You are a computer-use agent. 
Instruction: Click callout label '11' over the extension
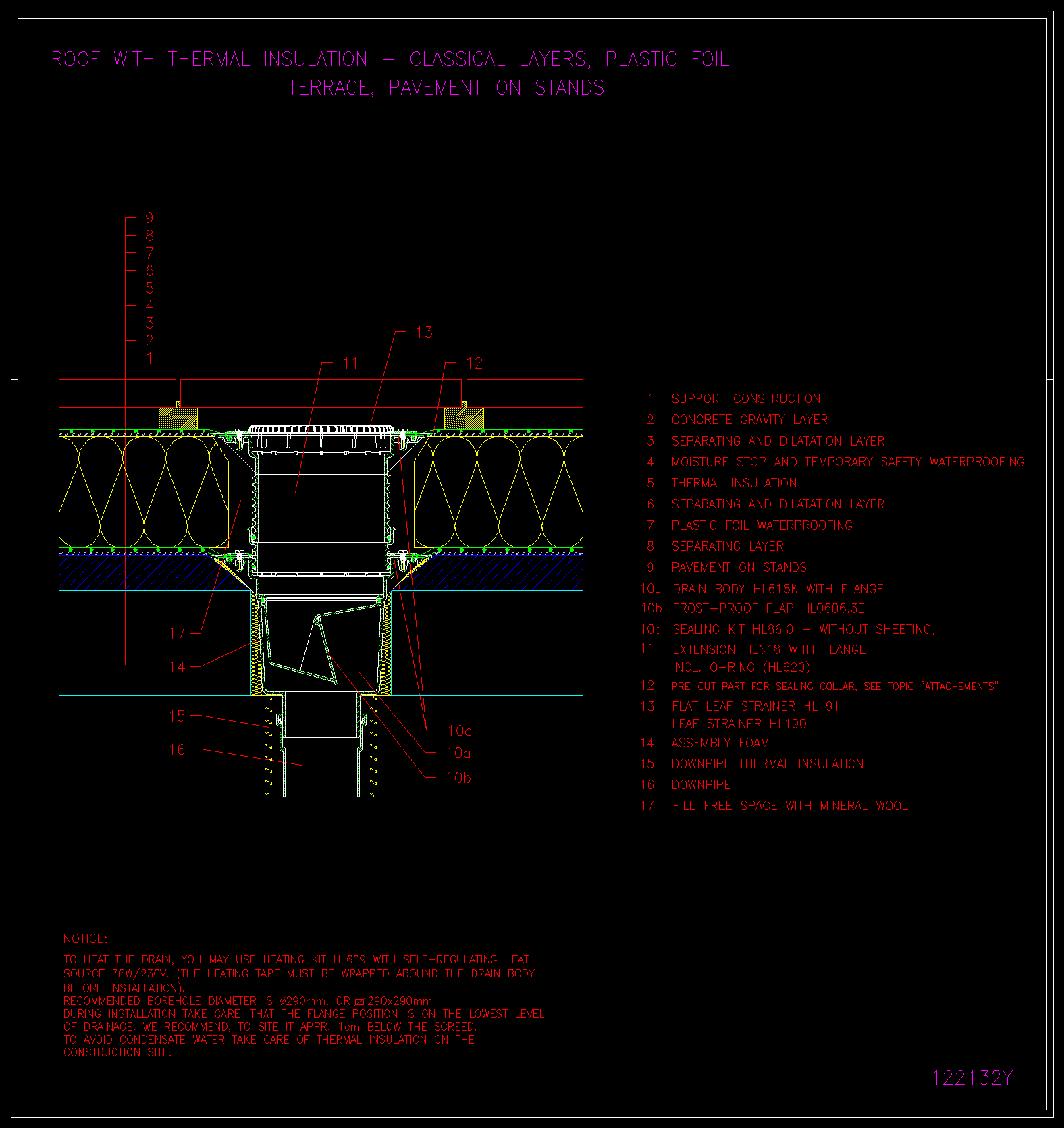(x=350, y=363)
